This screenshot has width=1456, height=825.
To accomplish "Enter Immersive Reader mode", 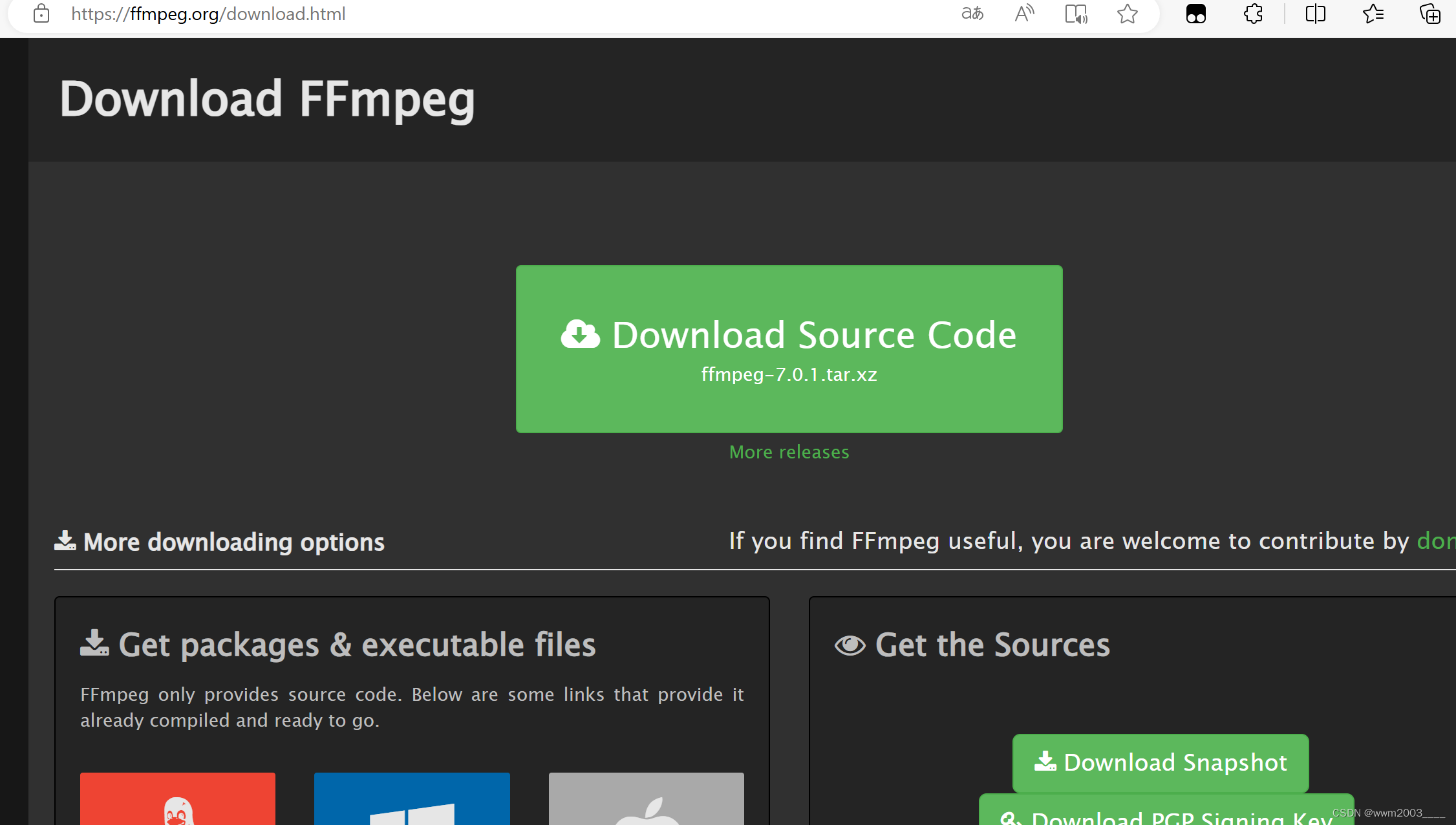I will [x=1076, y=14].
